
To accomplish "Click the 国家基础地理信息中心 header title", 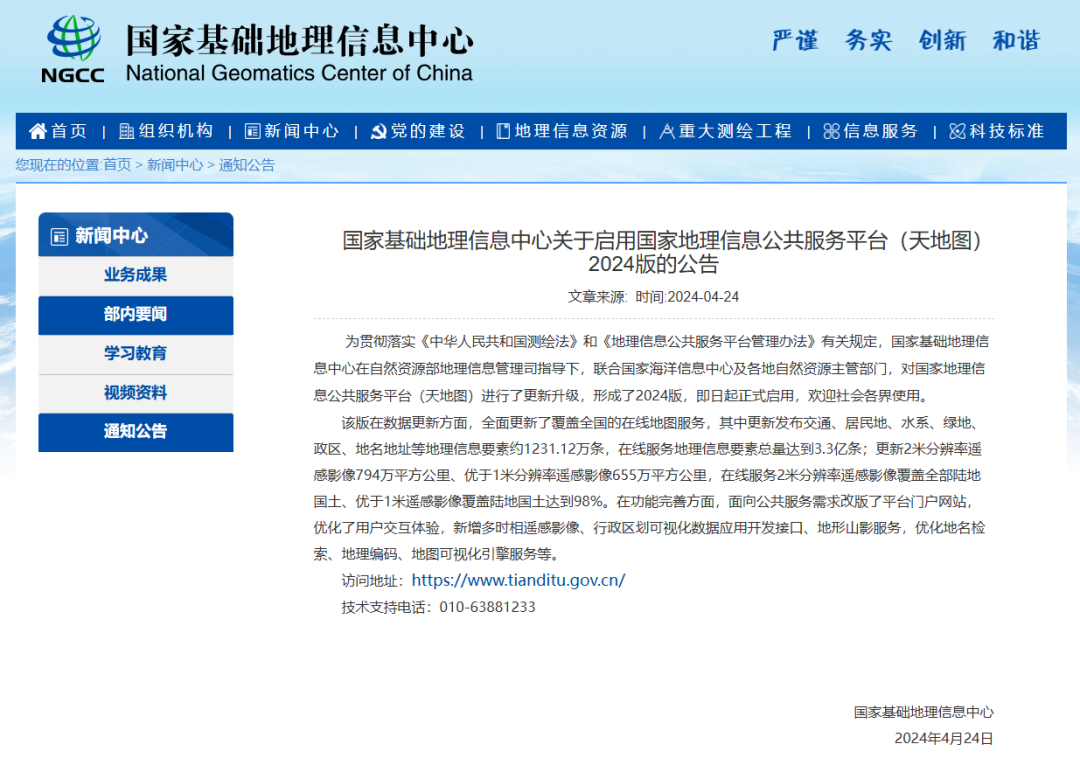I will pos(300,41).
